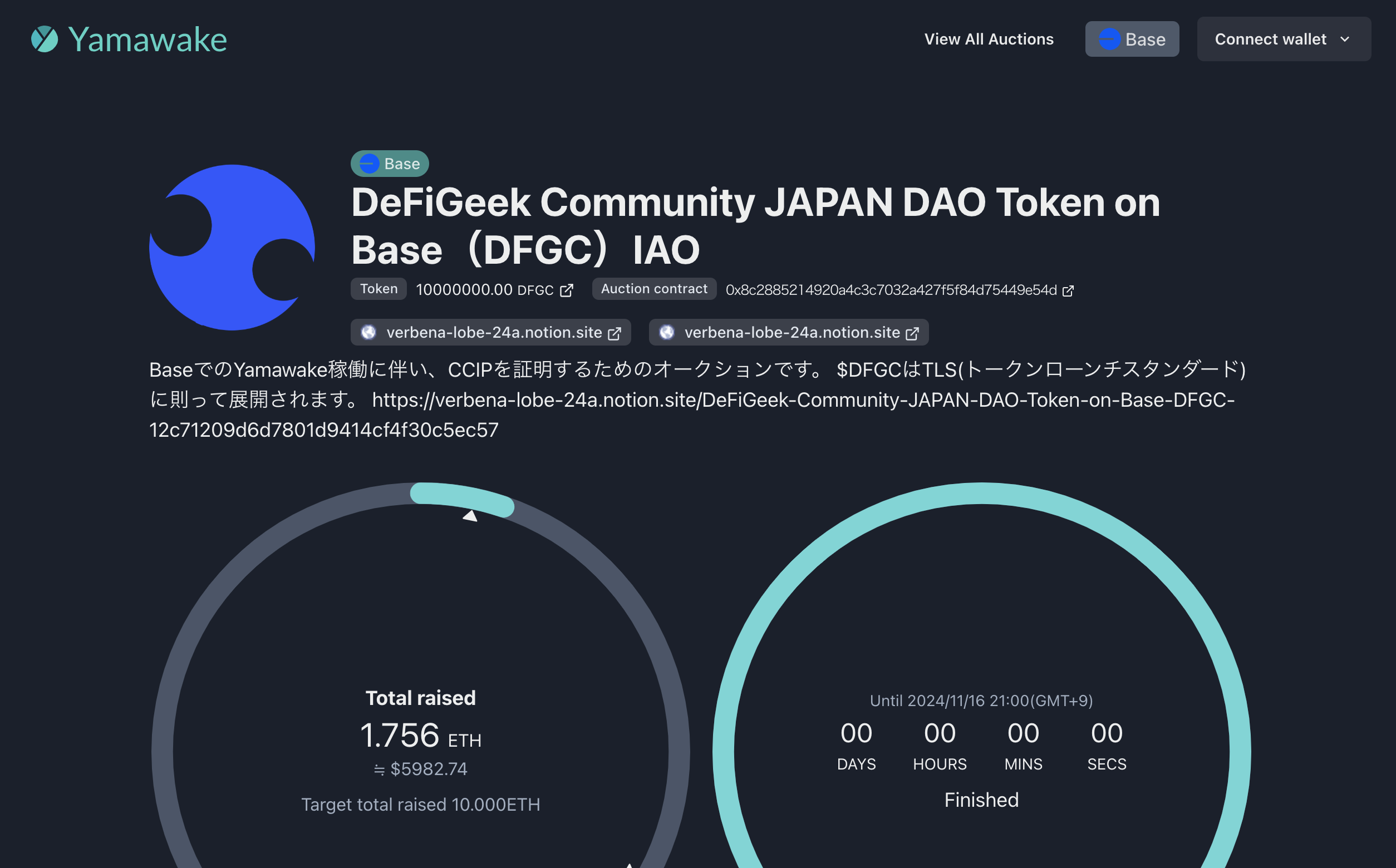Click the notion.site URL in description
This screenshot has width=1396, height=868.
point(692,415)
